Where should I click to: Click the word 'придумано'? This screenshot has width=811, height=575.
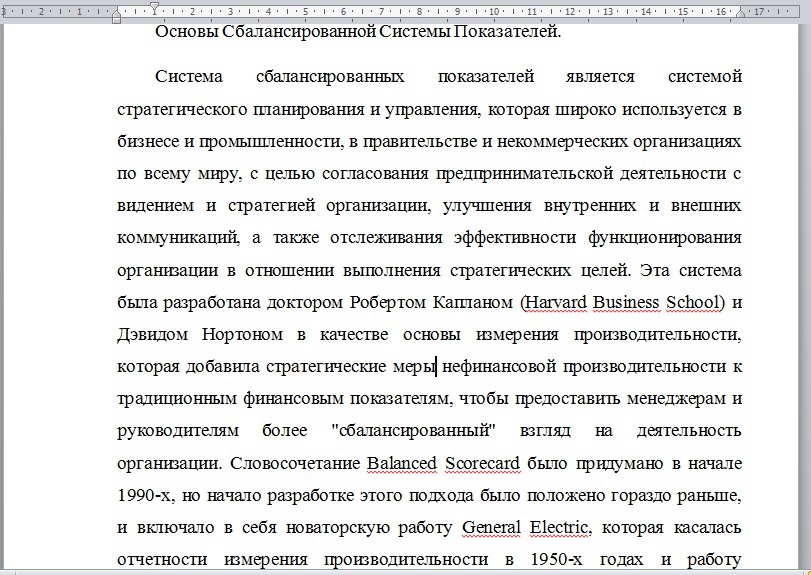tap(620, 463)
